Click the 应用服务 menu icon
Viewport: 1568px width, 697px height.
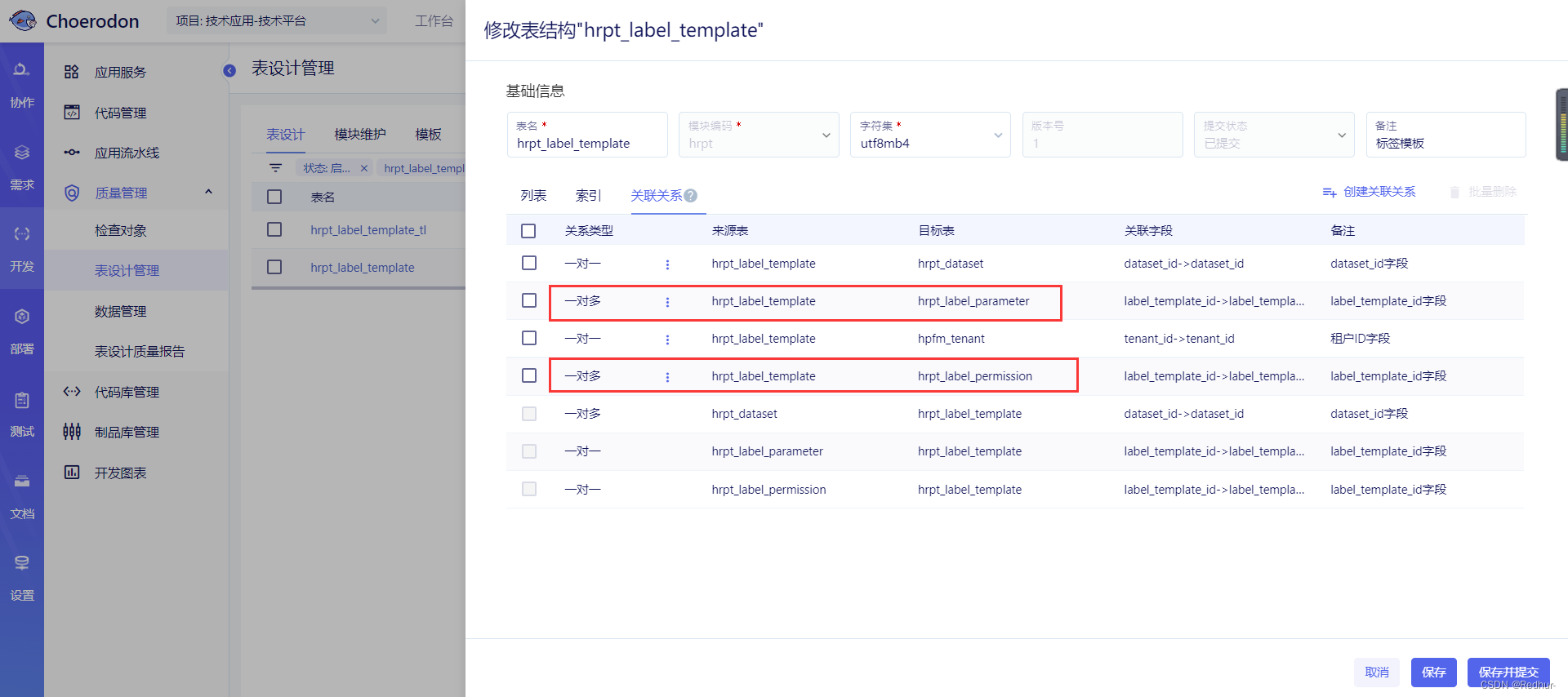(72, 72)
